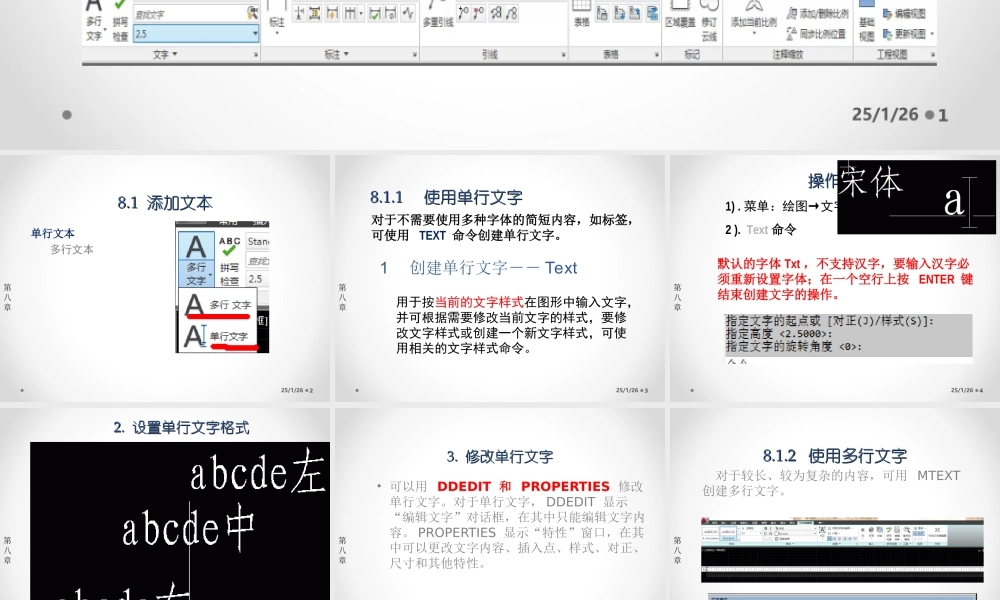Expand the 文字 panel dropdown

pos(171,54)
